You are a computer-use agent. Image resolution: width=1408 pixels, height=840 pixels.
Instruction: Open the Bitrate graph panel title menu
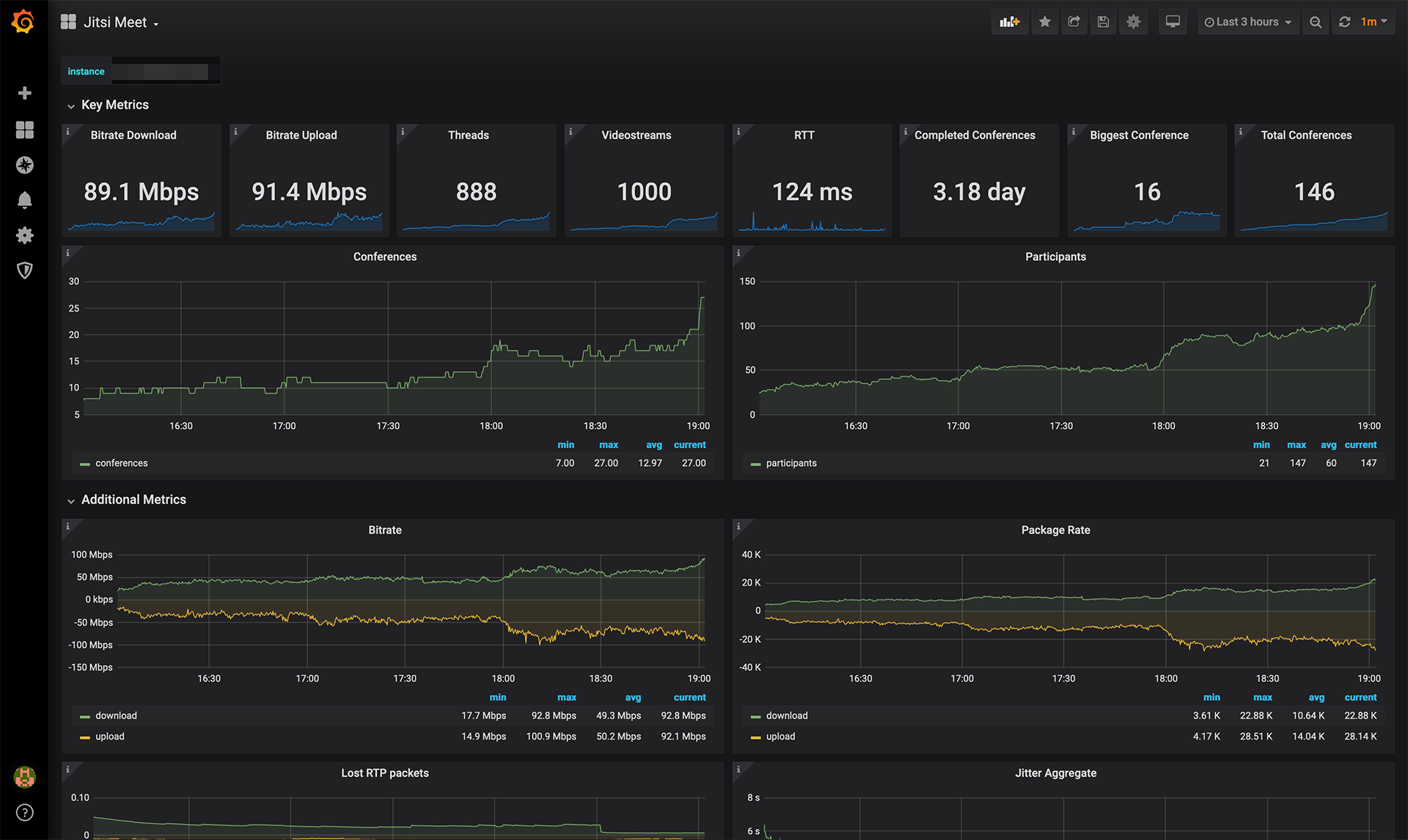(385, 530)
